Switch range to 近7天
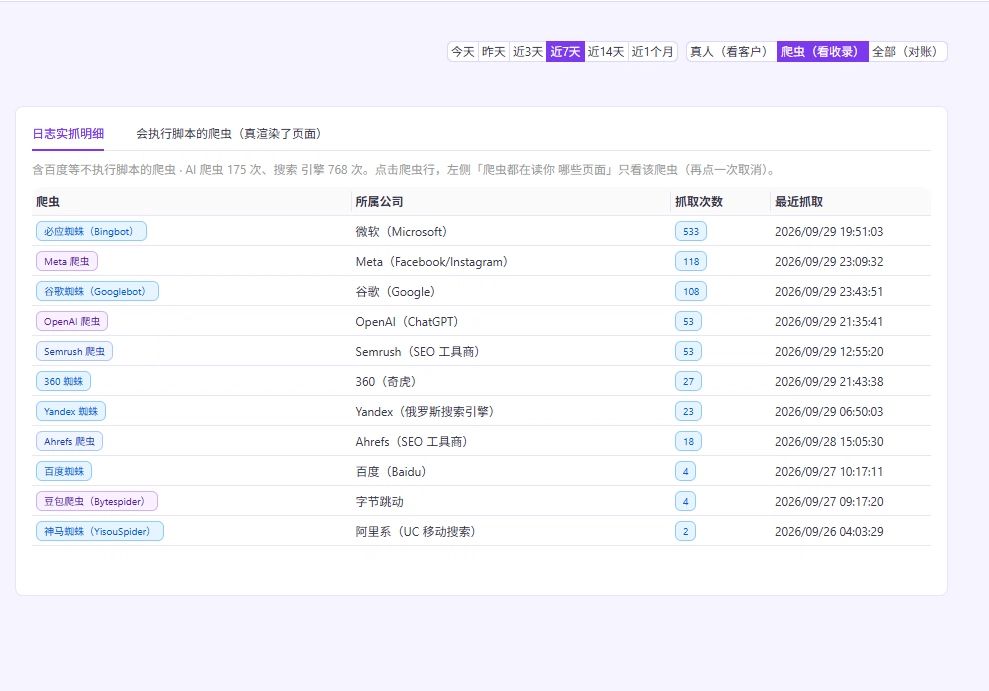Viewport: 989px width, 691px height. (565, 52)
